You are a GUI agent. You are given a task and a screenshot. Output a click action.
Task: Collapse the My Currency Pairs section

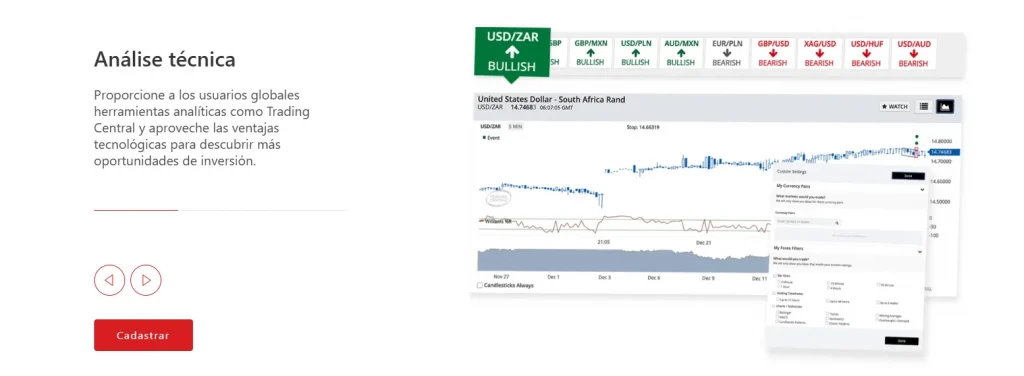922,190
